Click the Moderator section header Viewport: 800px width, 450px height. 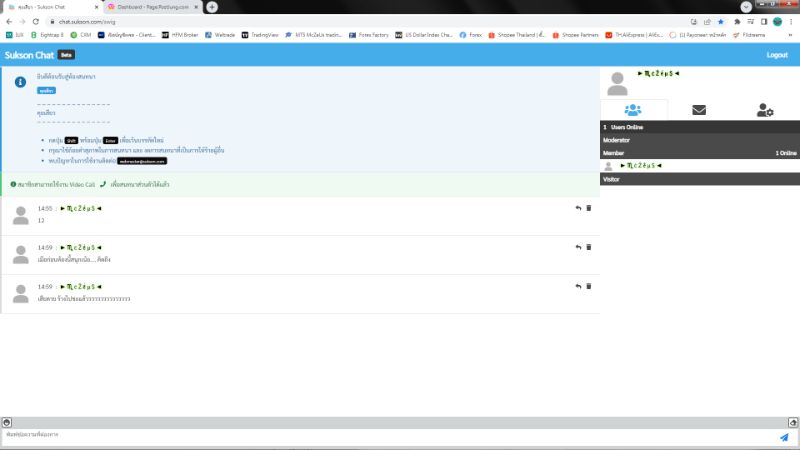[x=699, y=140]
